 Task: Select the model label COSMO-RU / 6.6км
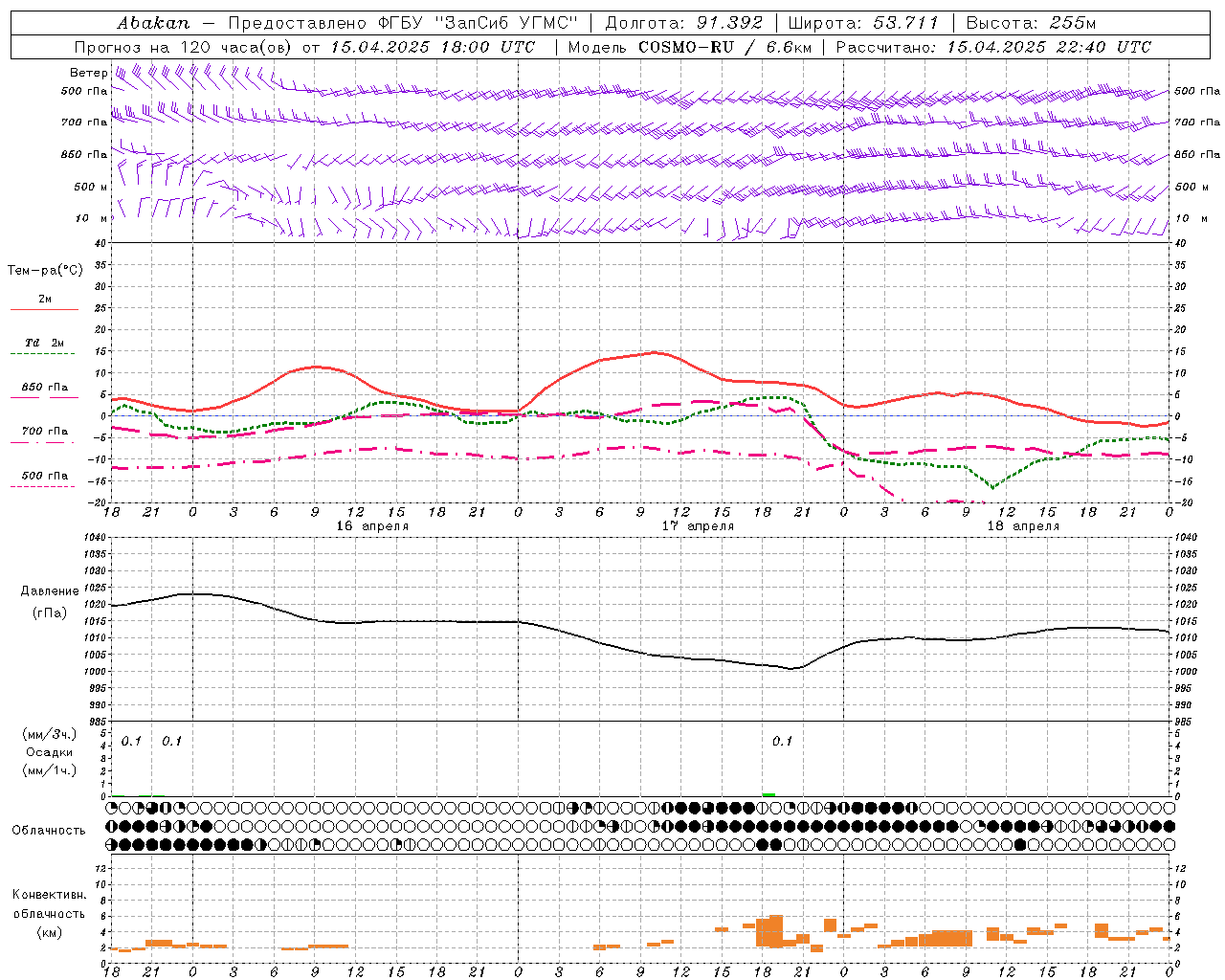(724, 47)
